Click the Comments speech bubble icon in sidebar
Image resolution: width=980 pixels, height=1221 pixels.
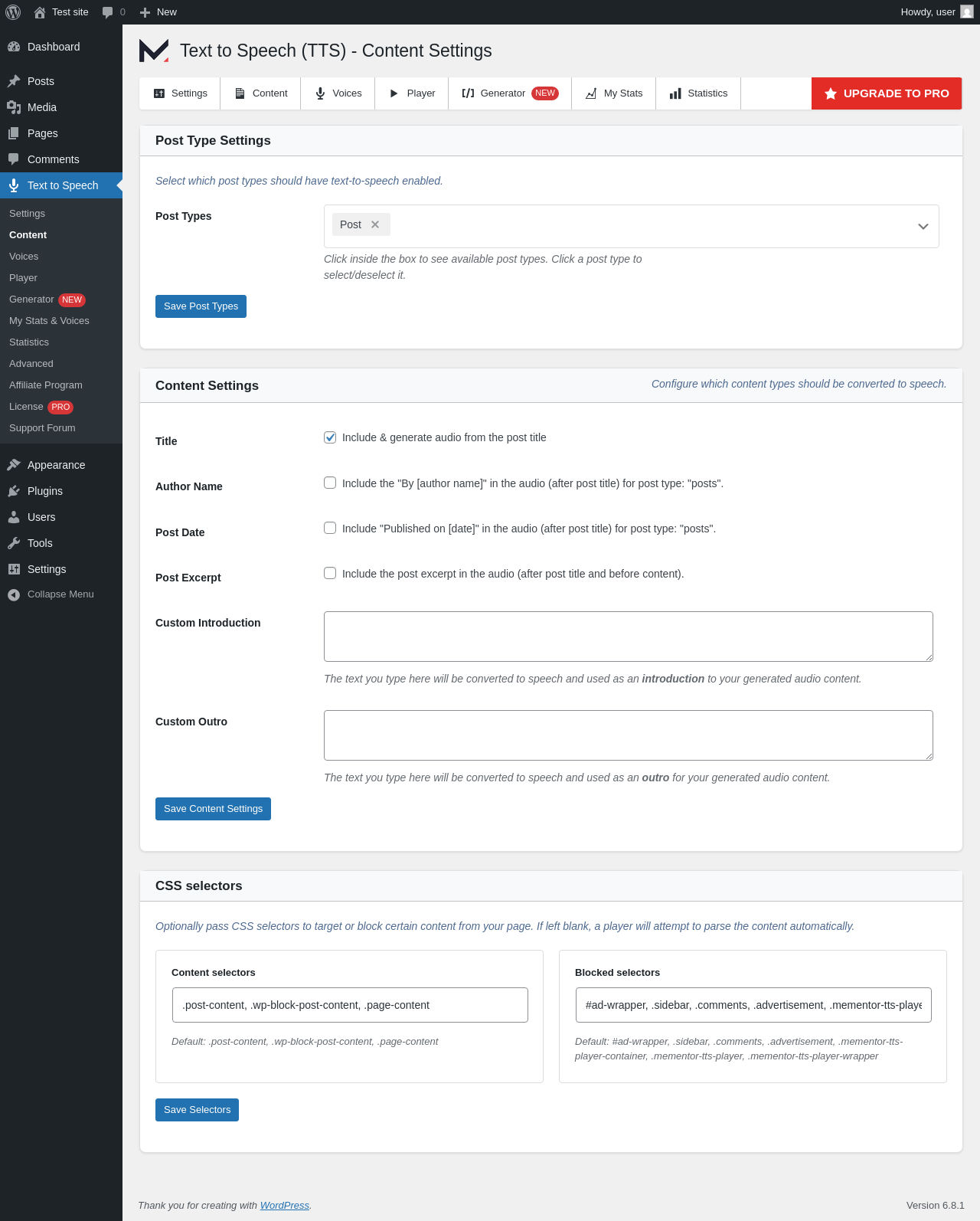(14, 159)
